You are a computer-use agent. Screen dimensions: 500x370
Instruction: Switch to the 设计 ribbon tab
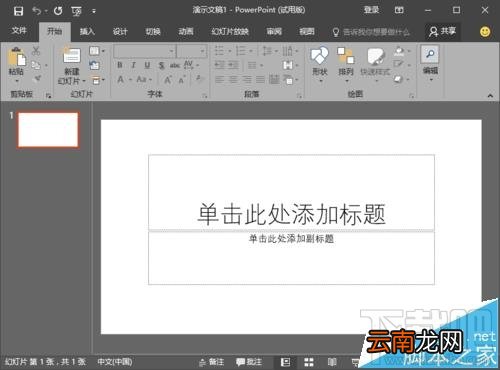pyautogui.click(x=120, y=31)
